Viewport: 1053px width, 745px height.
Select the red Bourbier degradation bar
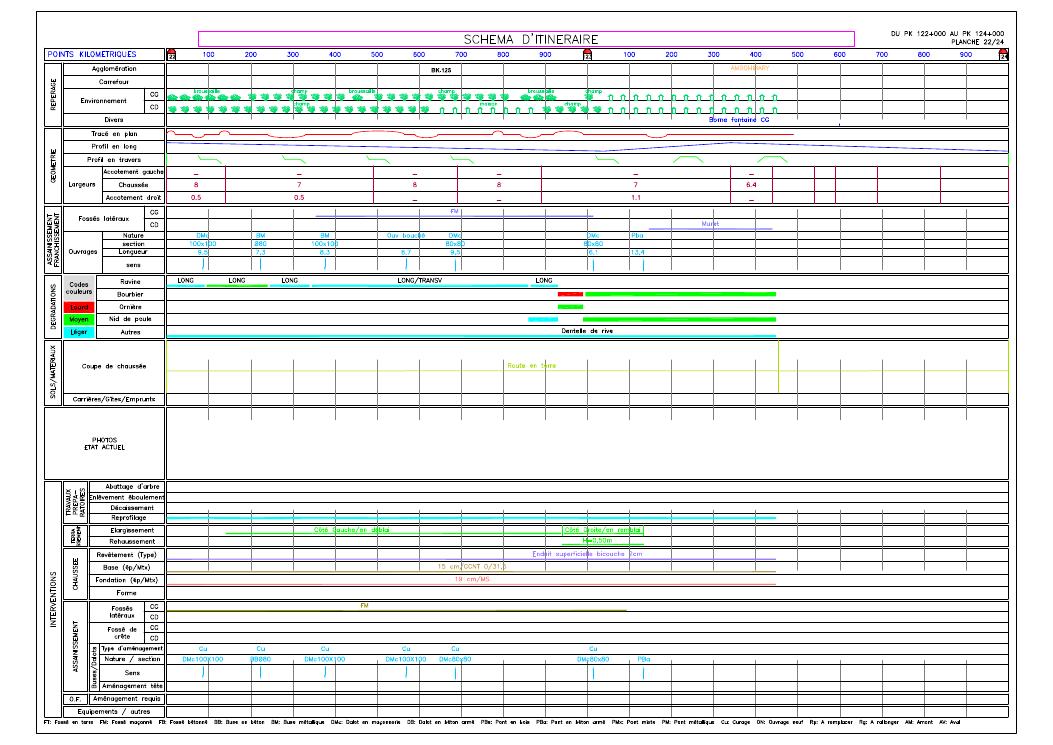point(570,294)
